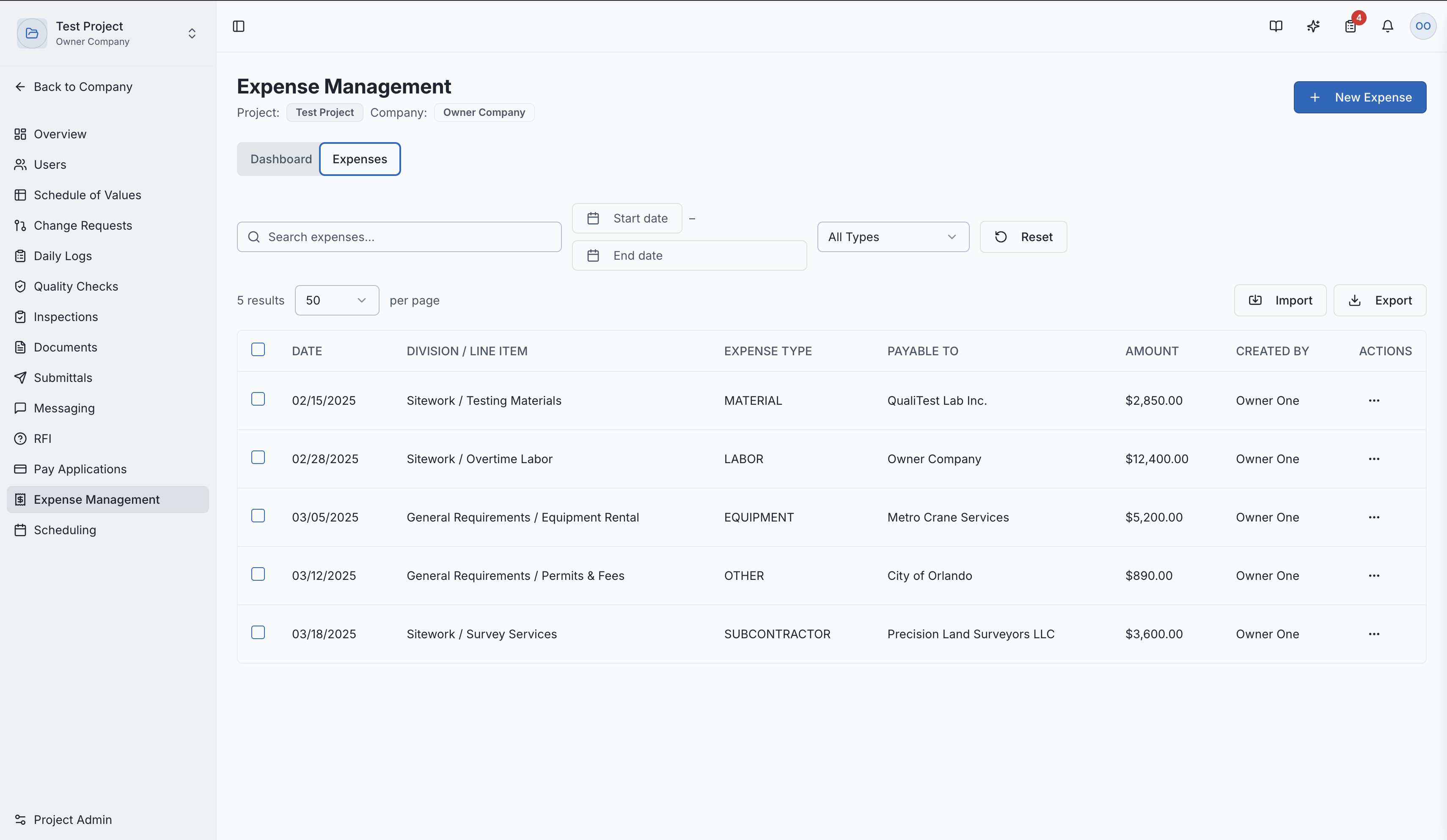Viewport: 1447px width, 840px height.
Task: Click the Test Project badge
Action: click(x=325, y=112)
